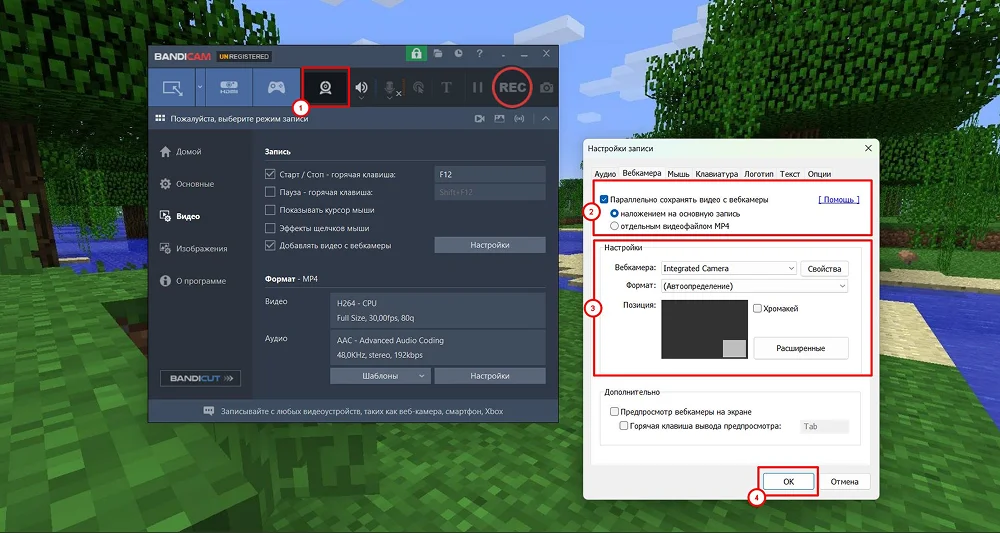Click the green lock registration icon
Image resolution: width=1000 pixels, height=533 pixels.
pyautogui.click(x=416, y=54)
